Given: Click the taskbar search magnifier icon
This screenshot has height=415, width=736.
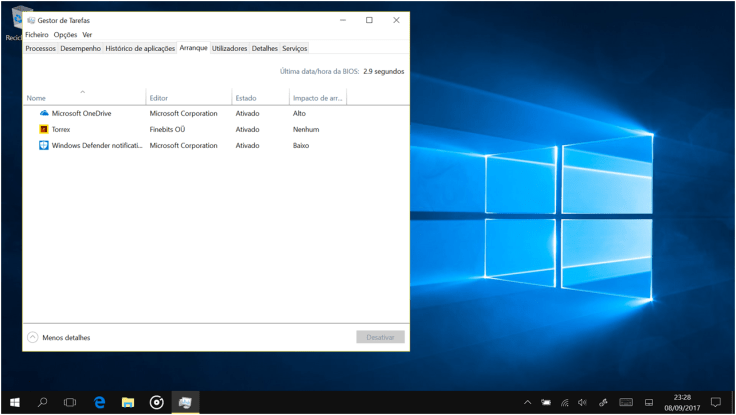Looking at the screenshot, I should [43, 402].
